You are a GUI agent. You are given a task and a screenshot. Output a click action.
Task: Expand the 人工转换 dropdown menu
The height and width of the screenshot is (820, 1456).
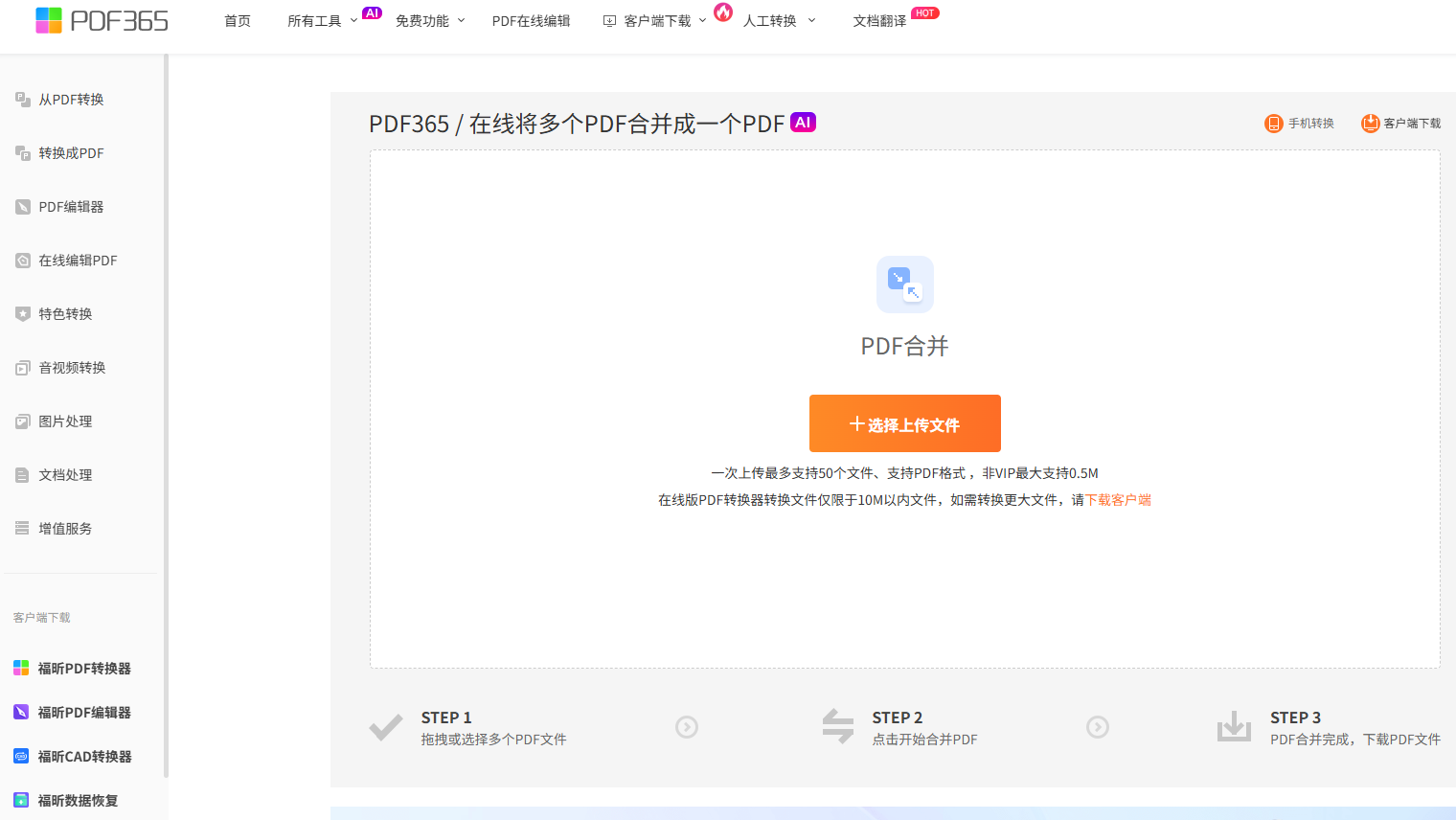coord(779,21)
